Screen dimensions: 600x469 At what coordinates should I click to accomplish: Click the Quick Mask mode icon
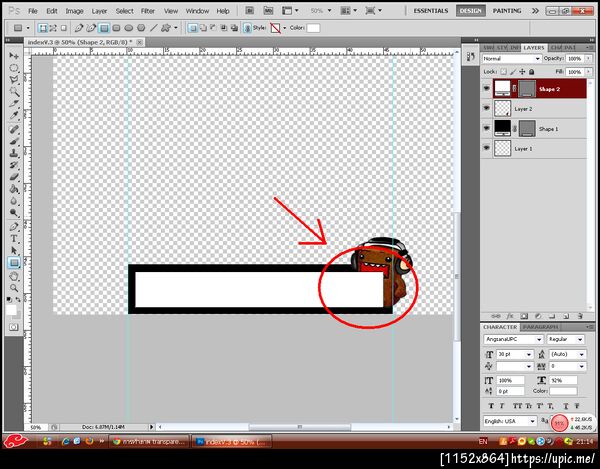14,327
